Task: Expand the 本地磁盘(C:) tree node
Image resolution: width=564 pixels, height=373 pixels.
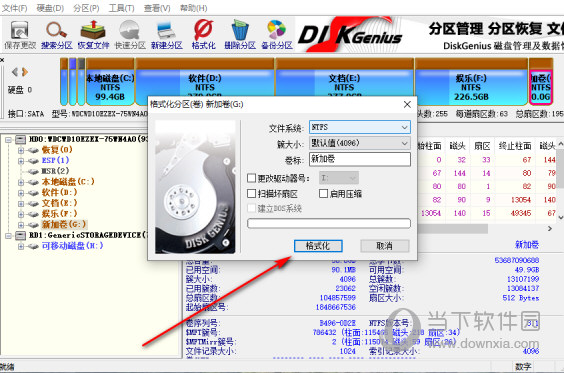Action: pyautogui.click(x=21, y=182)
